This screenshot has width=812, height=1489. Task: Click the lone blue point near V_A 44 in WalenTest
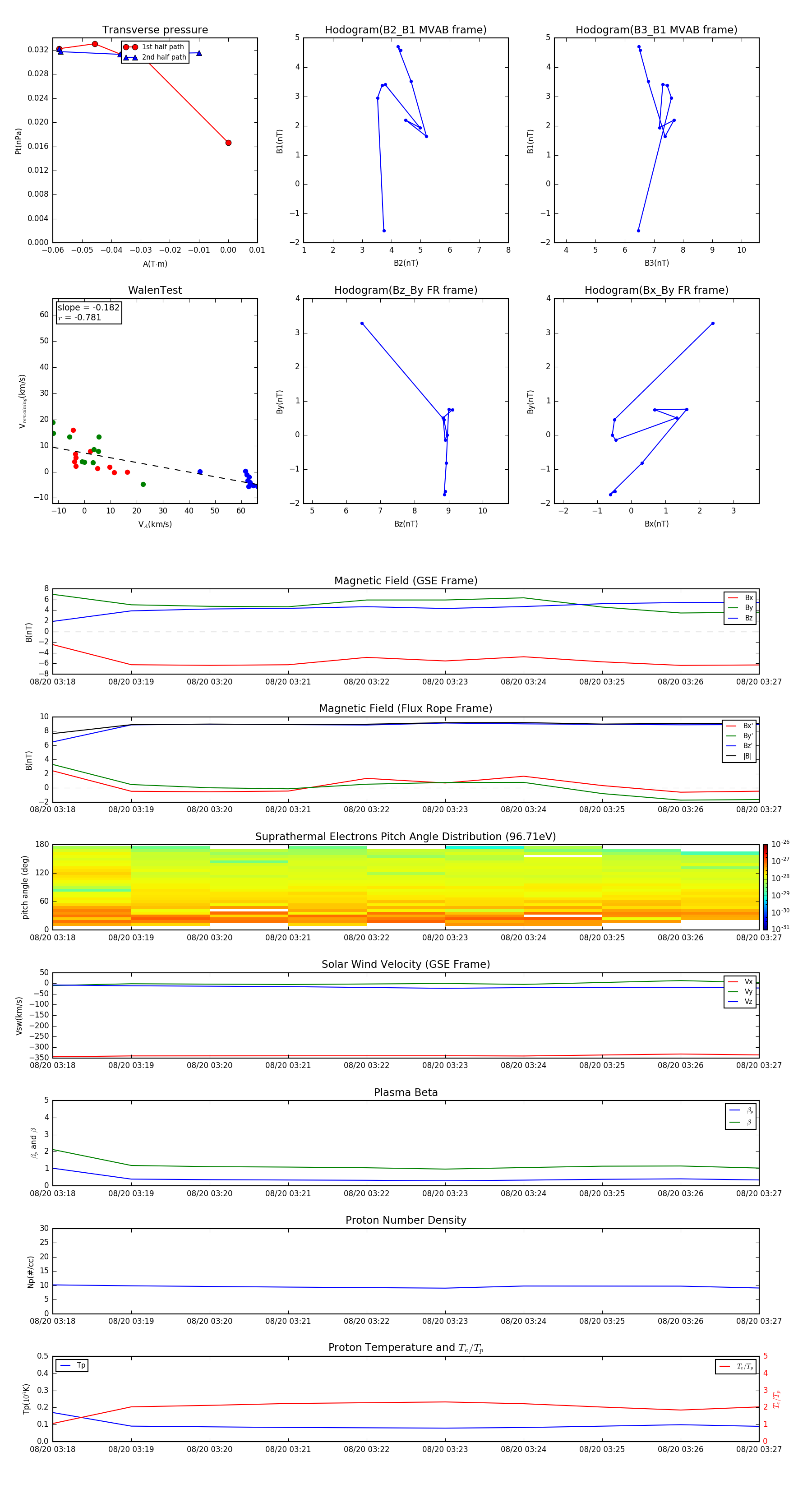[200, 472]
